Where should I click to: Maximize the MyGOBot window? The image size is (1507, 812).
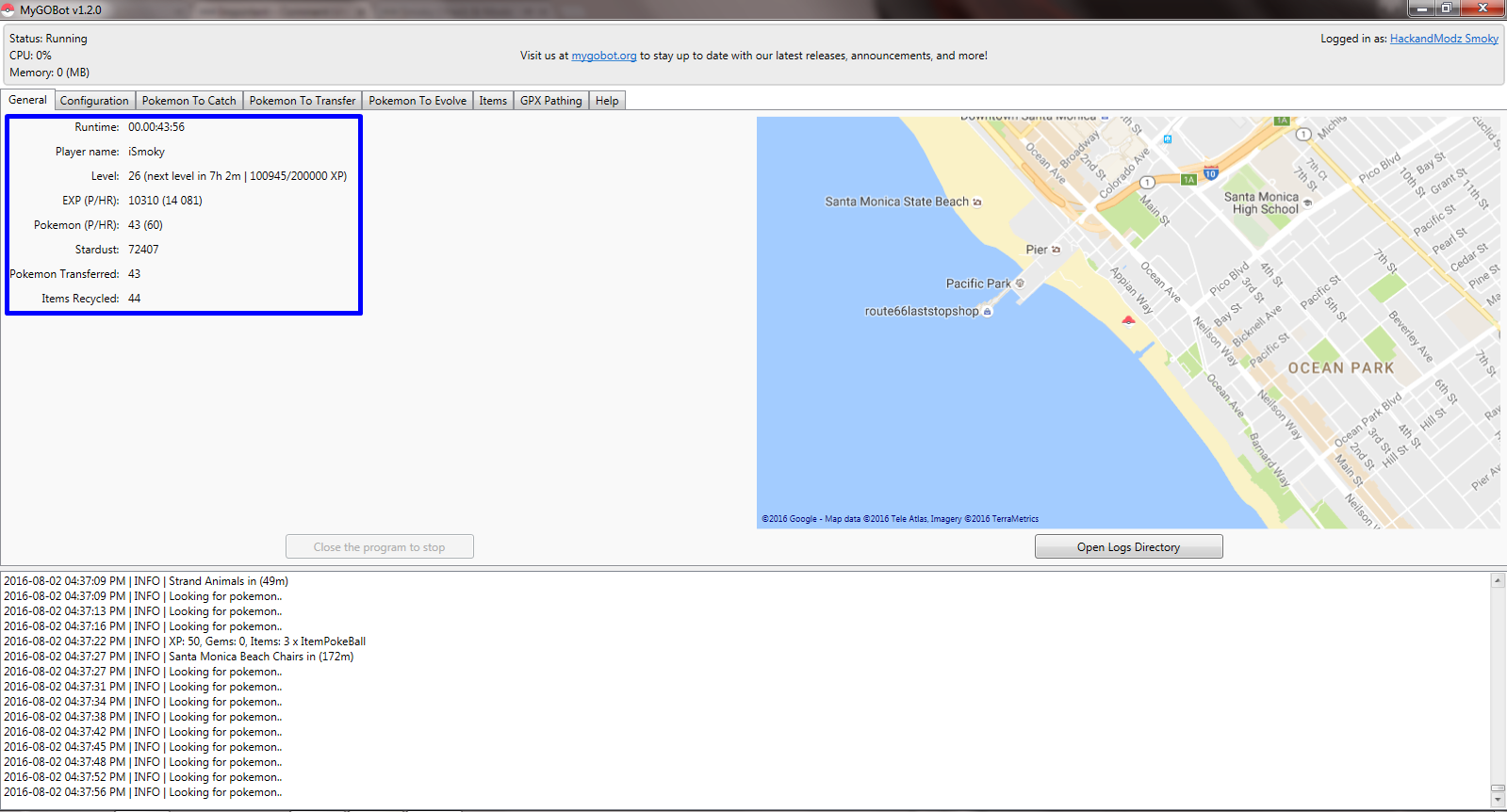(1446, 8)
